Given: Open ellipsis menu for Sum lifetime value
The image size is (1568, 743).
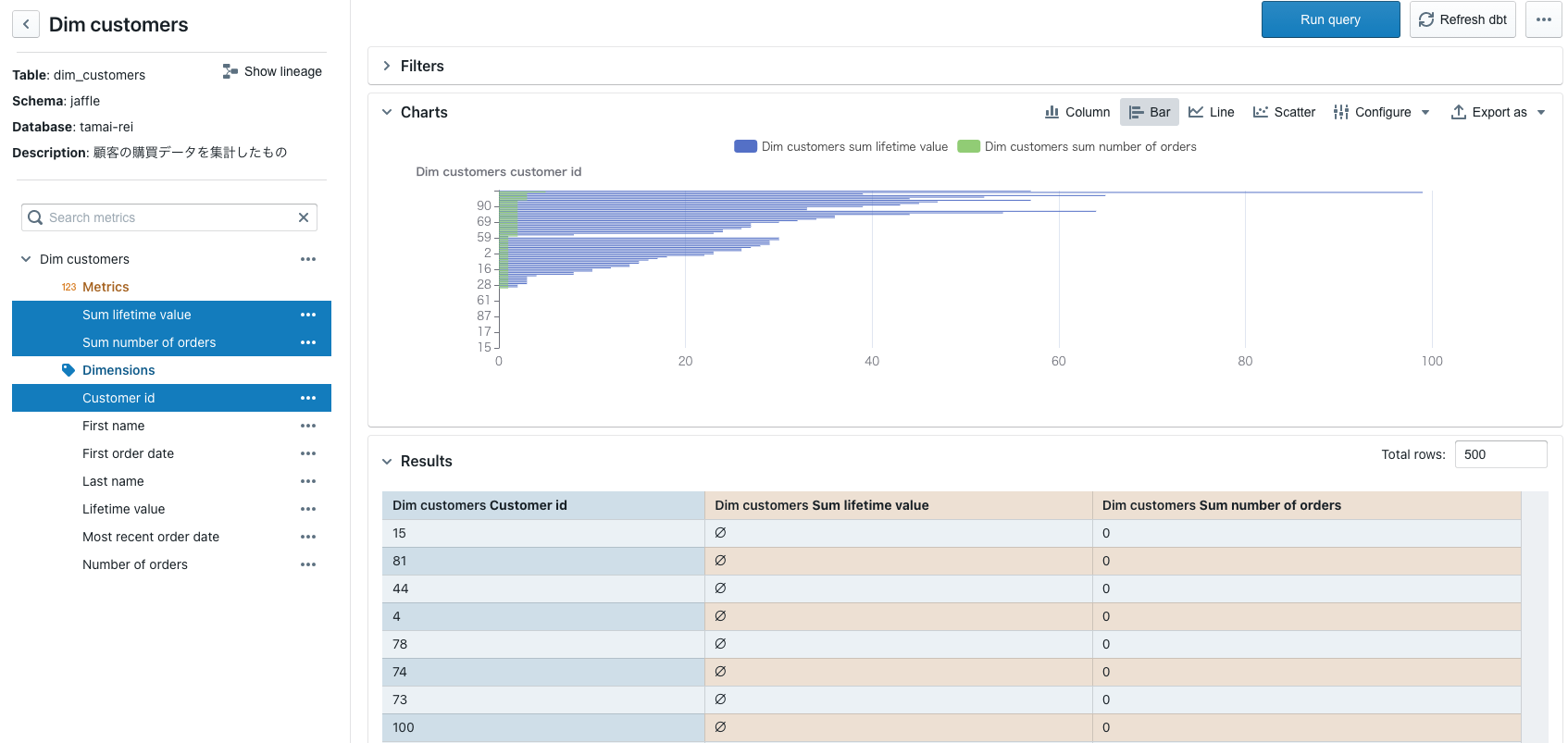Looking at the screenshot, I should (308, 315).
